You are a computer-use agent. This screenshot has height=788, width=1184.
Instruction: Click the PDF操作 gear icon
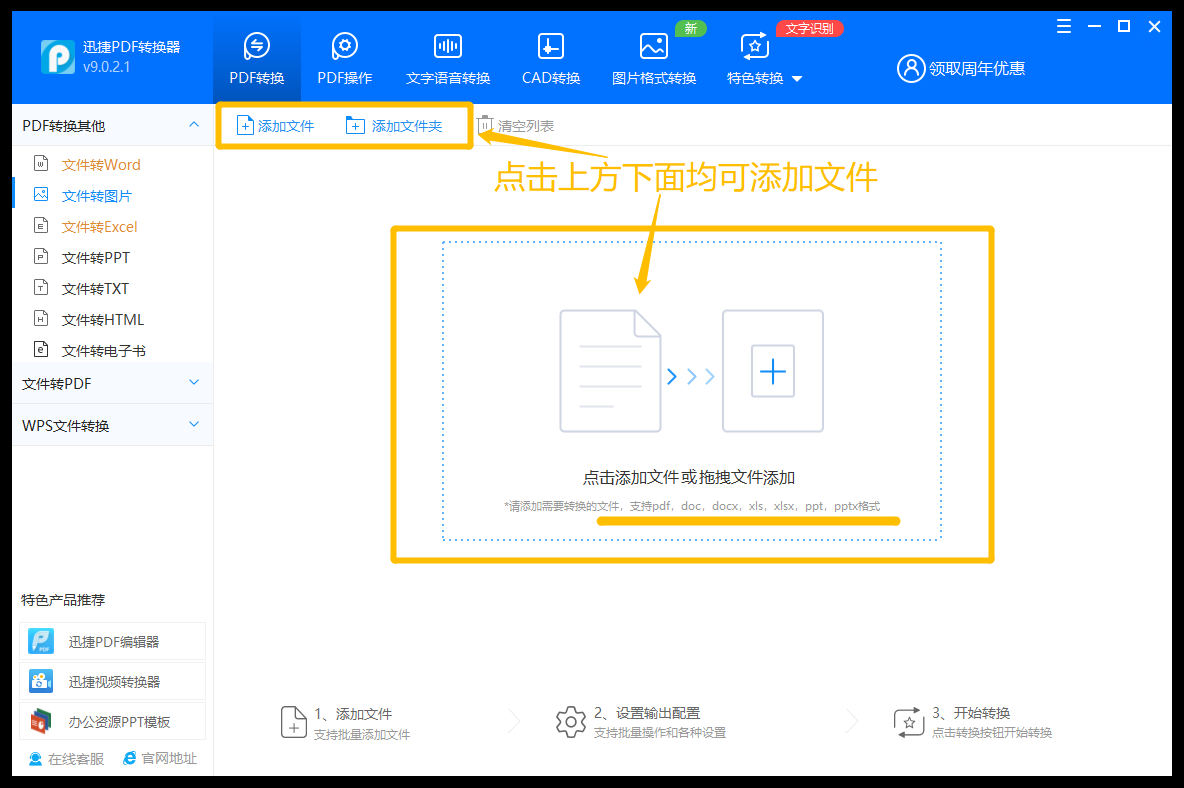(x=344, y=46)
